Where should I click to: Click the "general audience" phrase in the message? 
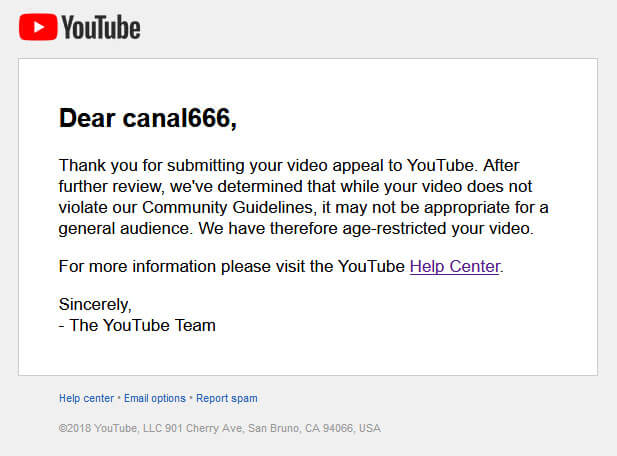122,228
